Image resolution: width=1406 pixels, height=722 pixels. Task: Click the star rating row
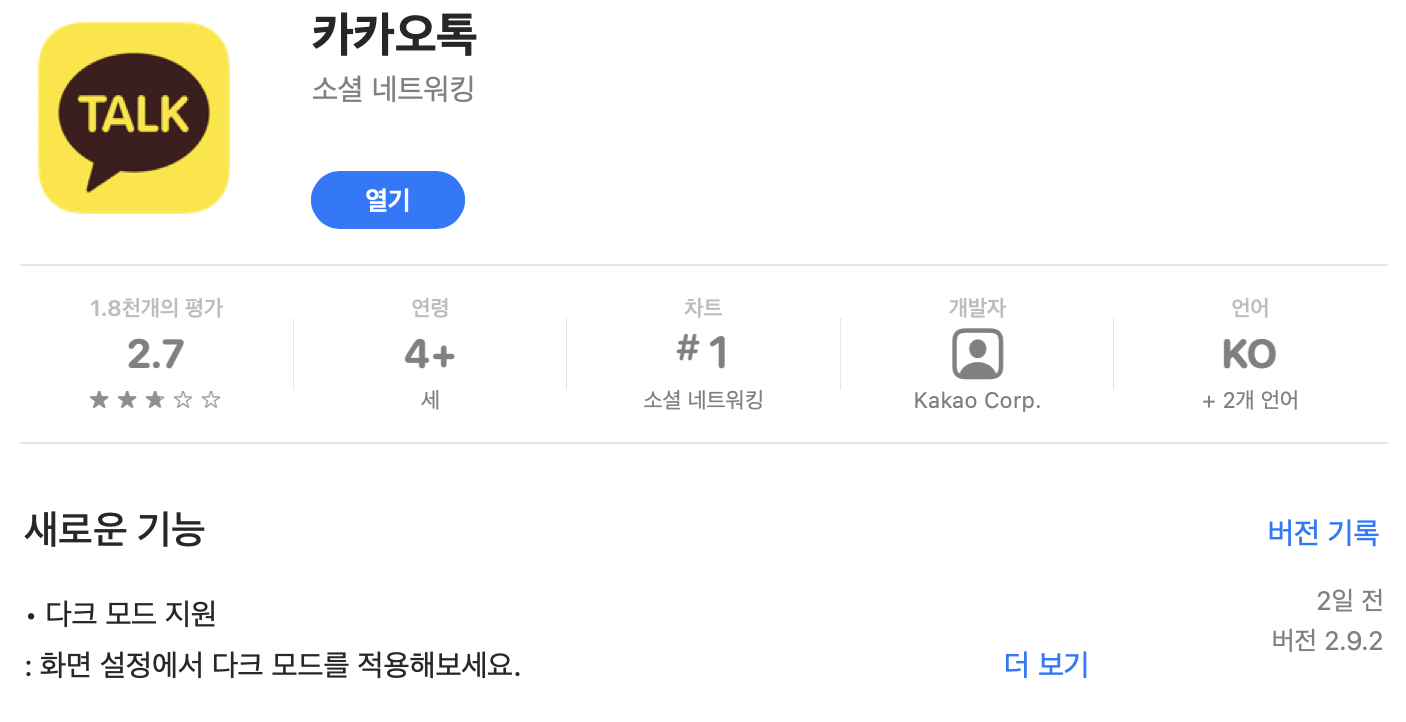155,401
